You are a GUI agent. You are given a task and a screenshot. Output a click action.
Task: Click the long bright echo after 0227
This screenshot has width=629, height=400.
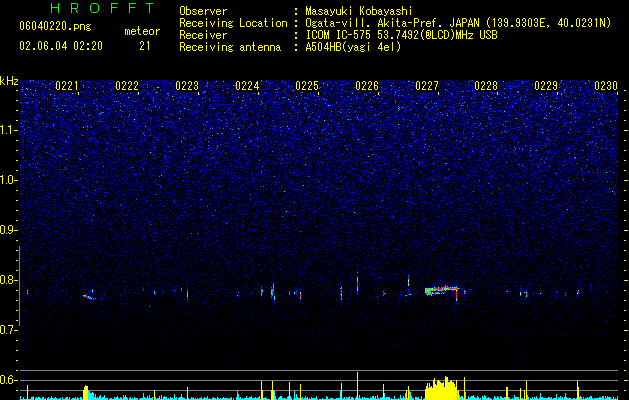pos(442,291)
